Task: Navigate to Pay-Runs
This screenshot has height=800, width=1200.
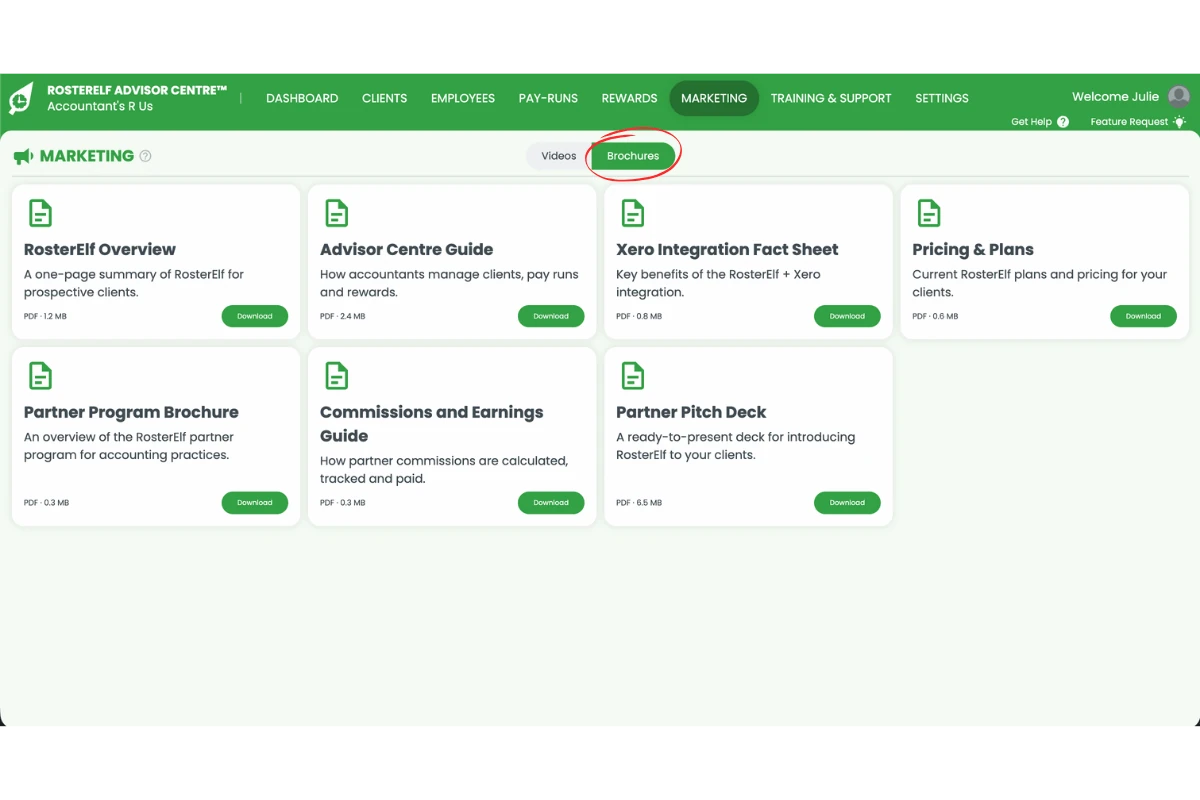Action: 548,98
